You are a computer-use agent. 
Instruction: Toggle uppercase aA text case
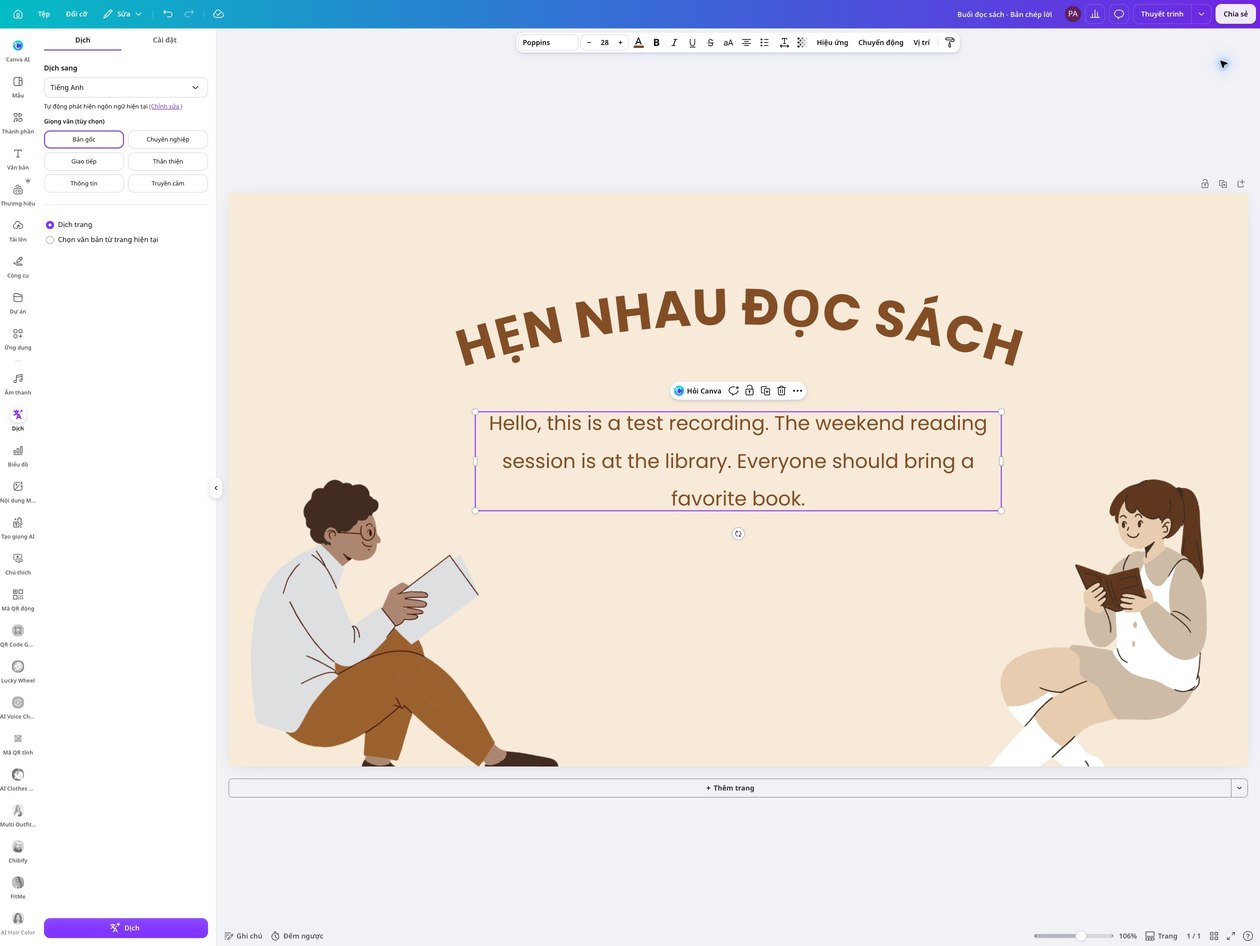728,43
